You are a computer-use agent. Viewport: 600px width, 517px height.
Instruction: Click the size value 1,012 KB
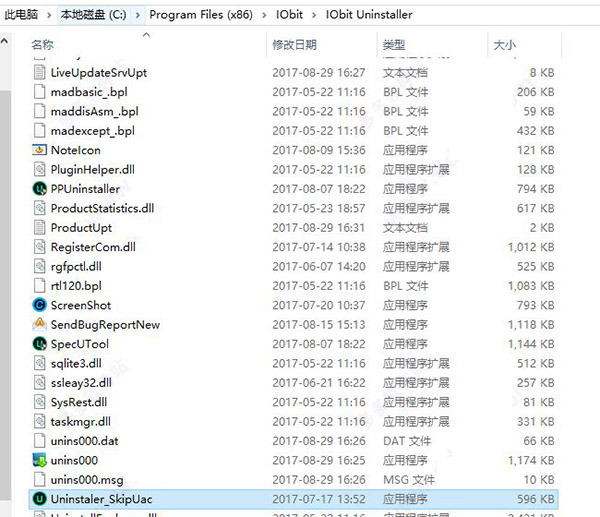coord(531,247)
